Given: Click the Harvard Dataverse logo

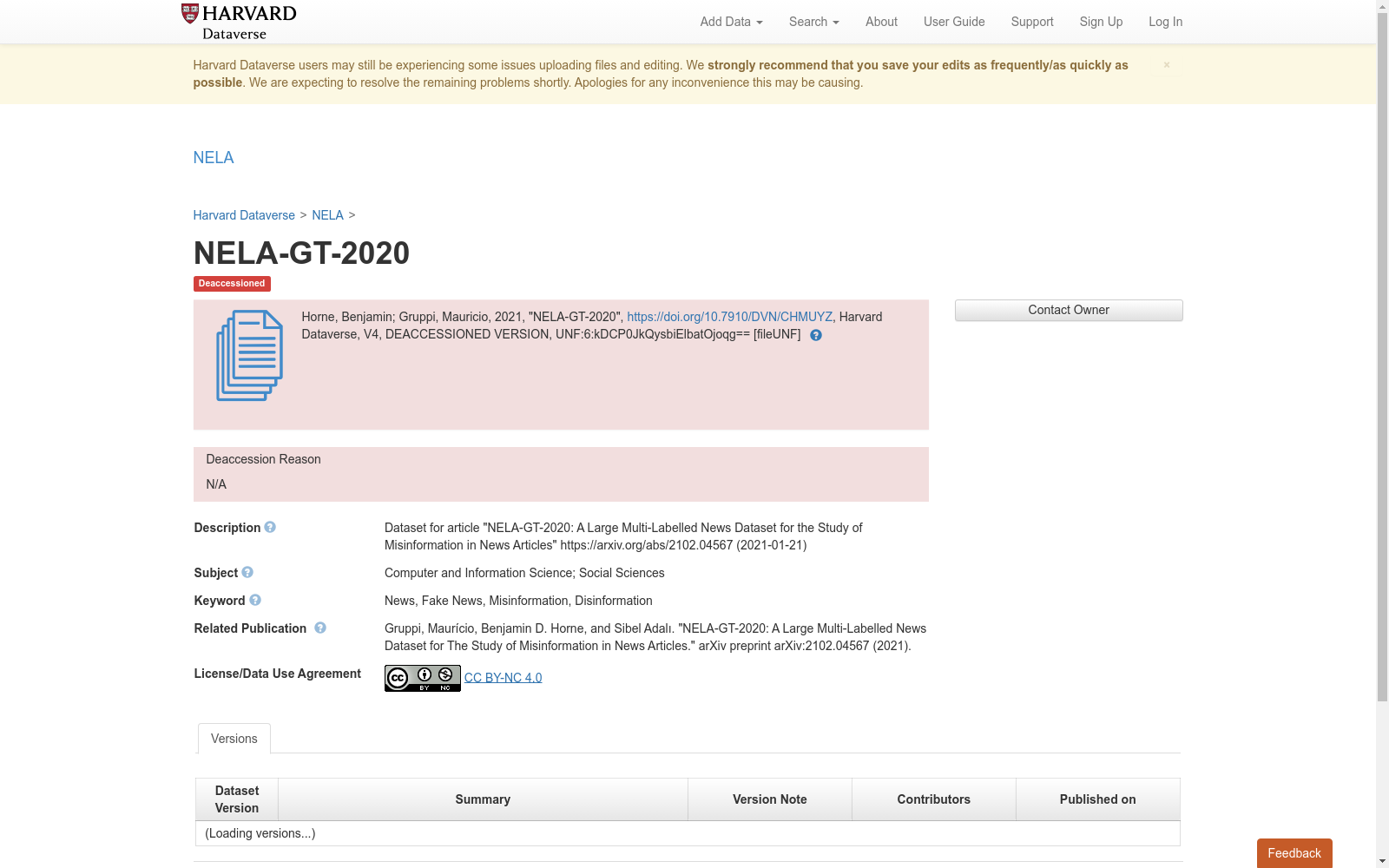Looking at the screenshot, I should 239,22.
